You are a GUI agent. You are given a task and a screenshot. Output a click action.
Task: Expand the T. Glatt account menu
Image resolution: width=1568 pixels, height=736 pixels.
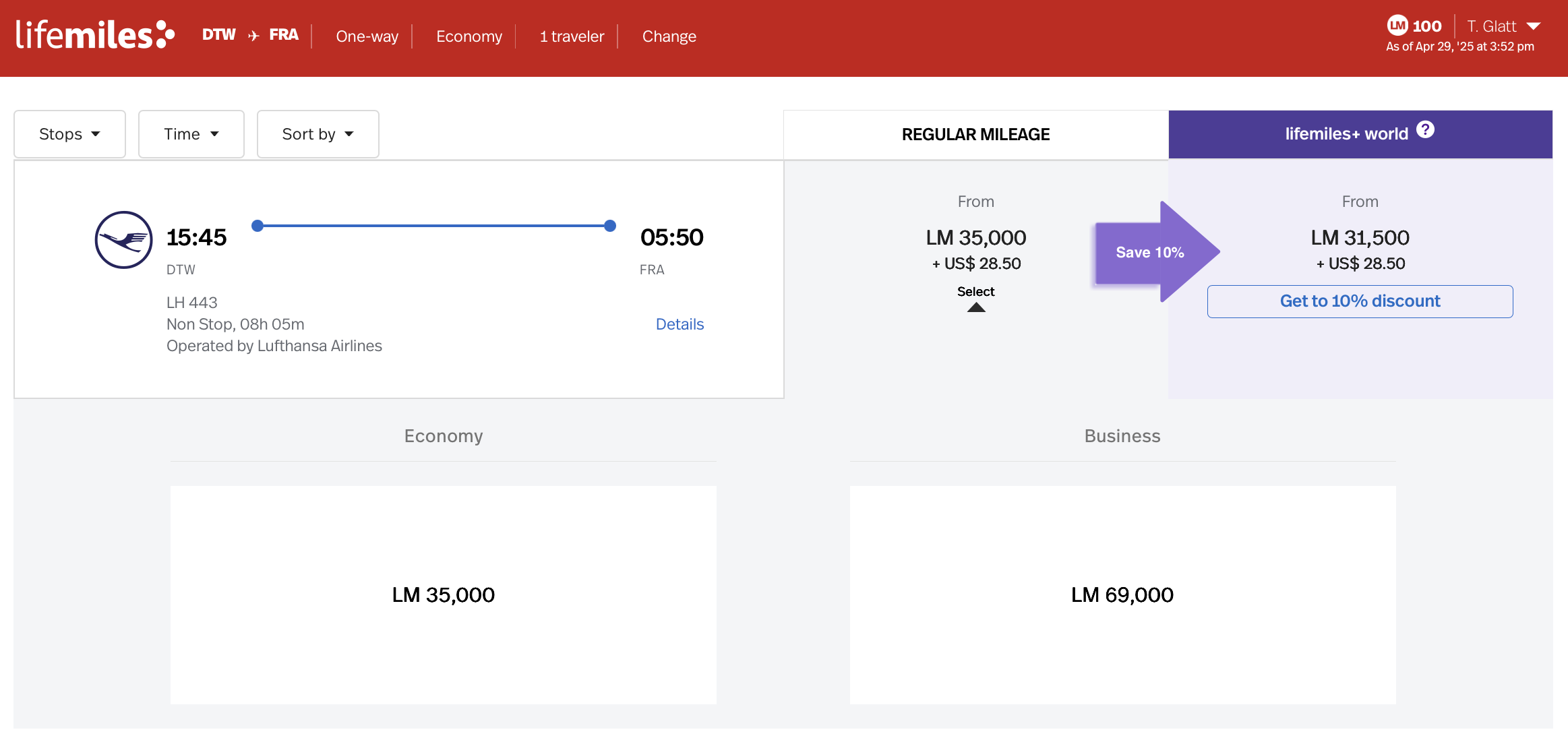pyautogui.click(x=1504, y=26)
